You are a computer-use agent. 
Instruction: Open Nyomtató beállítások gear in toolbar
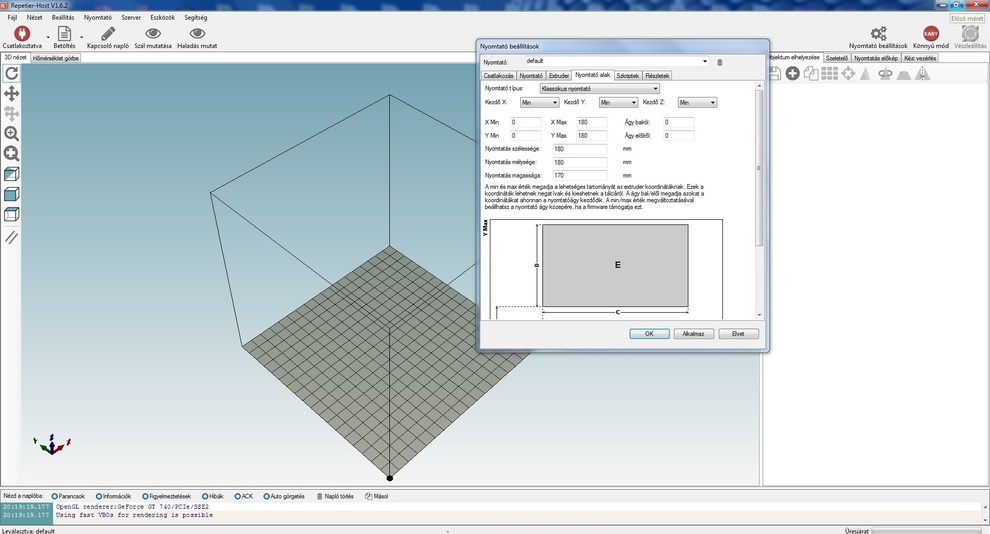coord(878,34)
